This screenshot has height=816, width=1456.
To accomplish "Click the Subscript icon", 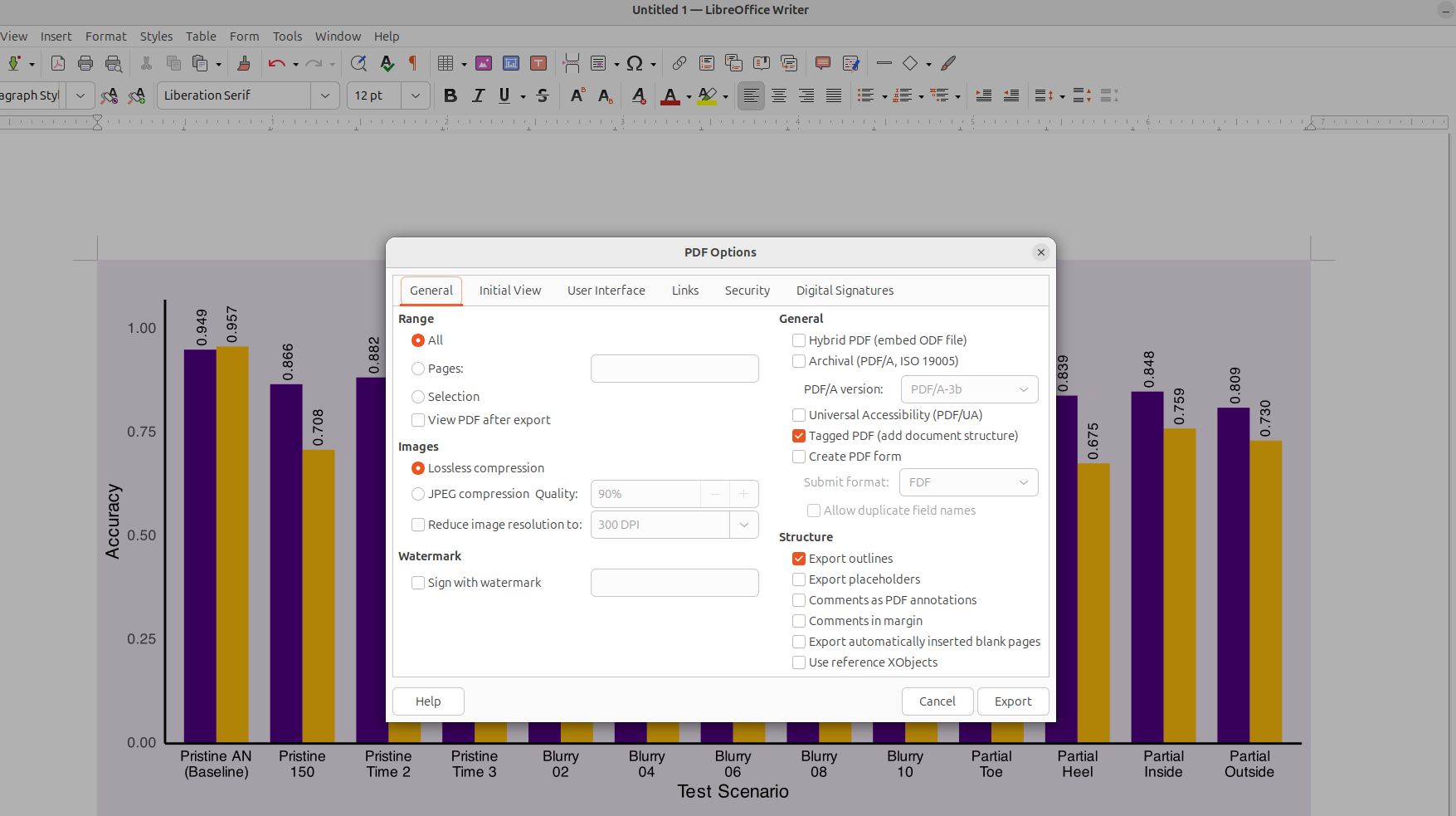I will tap(606, 95).
